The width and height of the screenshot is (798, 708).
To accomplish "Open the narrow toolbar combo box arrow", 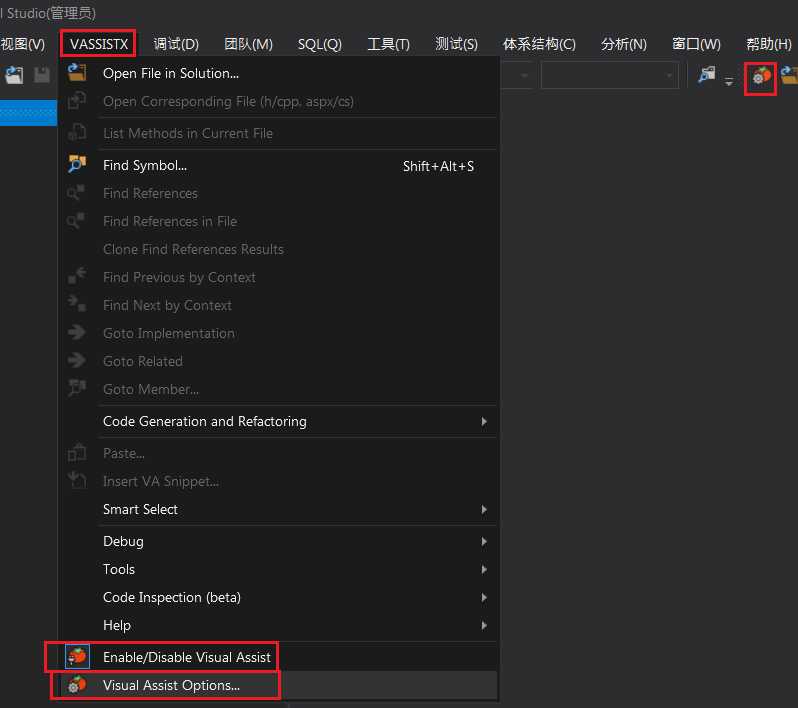I will pyautogui.click(x=524, y=75).
